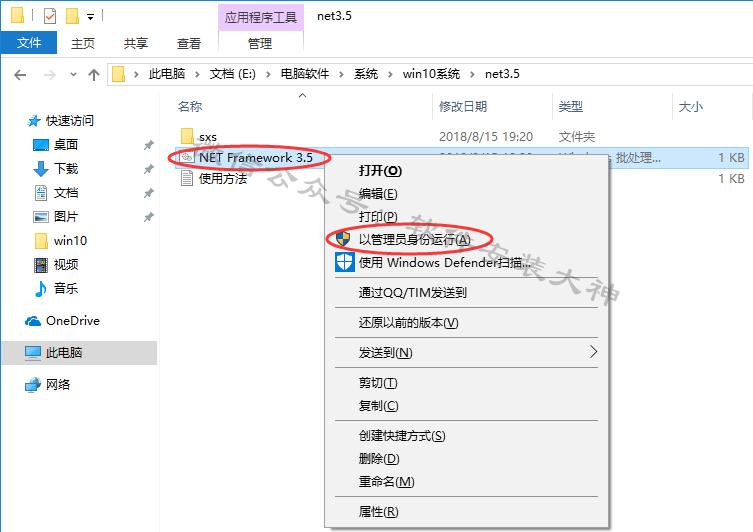This screenshot has width=753, height=532.
Task: Click the pin icon next to 图片
Action: (x=149, y=217)
